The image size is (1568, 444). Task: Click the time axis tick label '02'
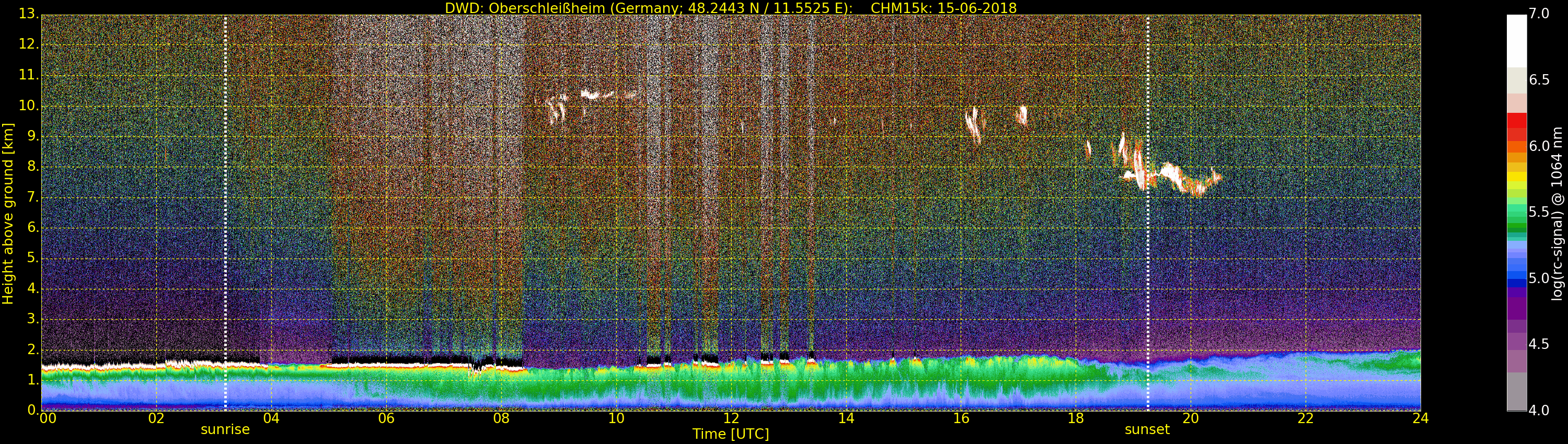(x=156, y=418)
